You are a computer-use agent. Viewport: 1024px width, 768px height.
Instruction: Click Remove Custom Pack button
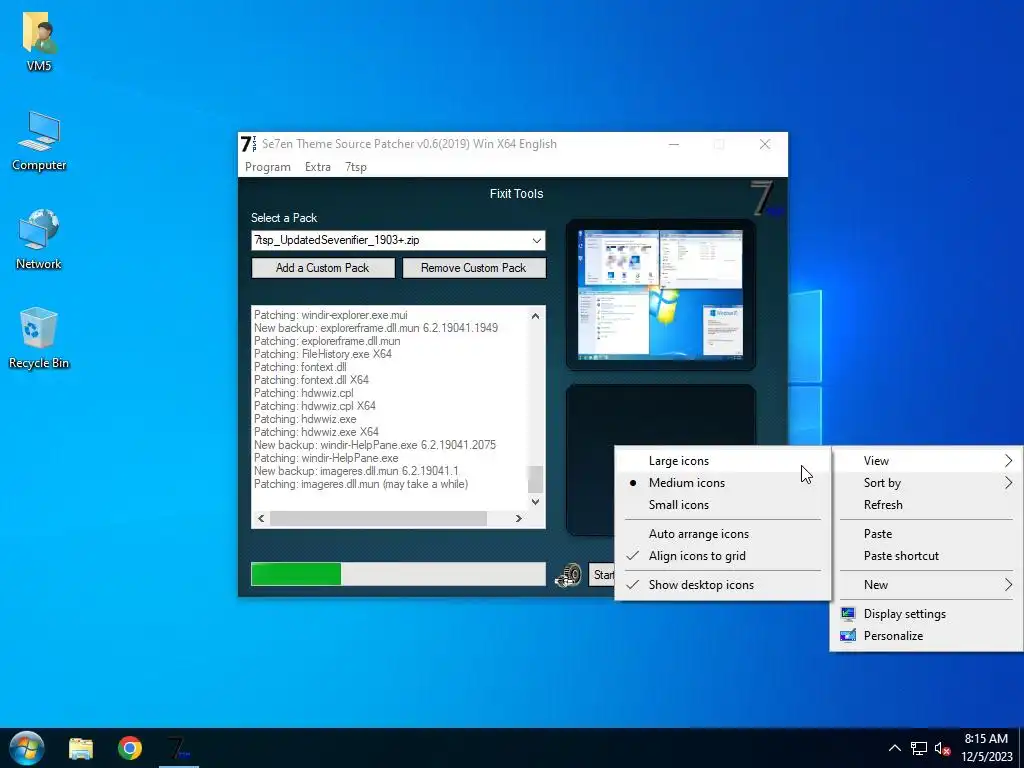coord(473,268)
